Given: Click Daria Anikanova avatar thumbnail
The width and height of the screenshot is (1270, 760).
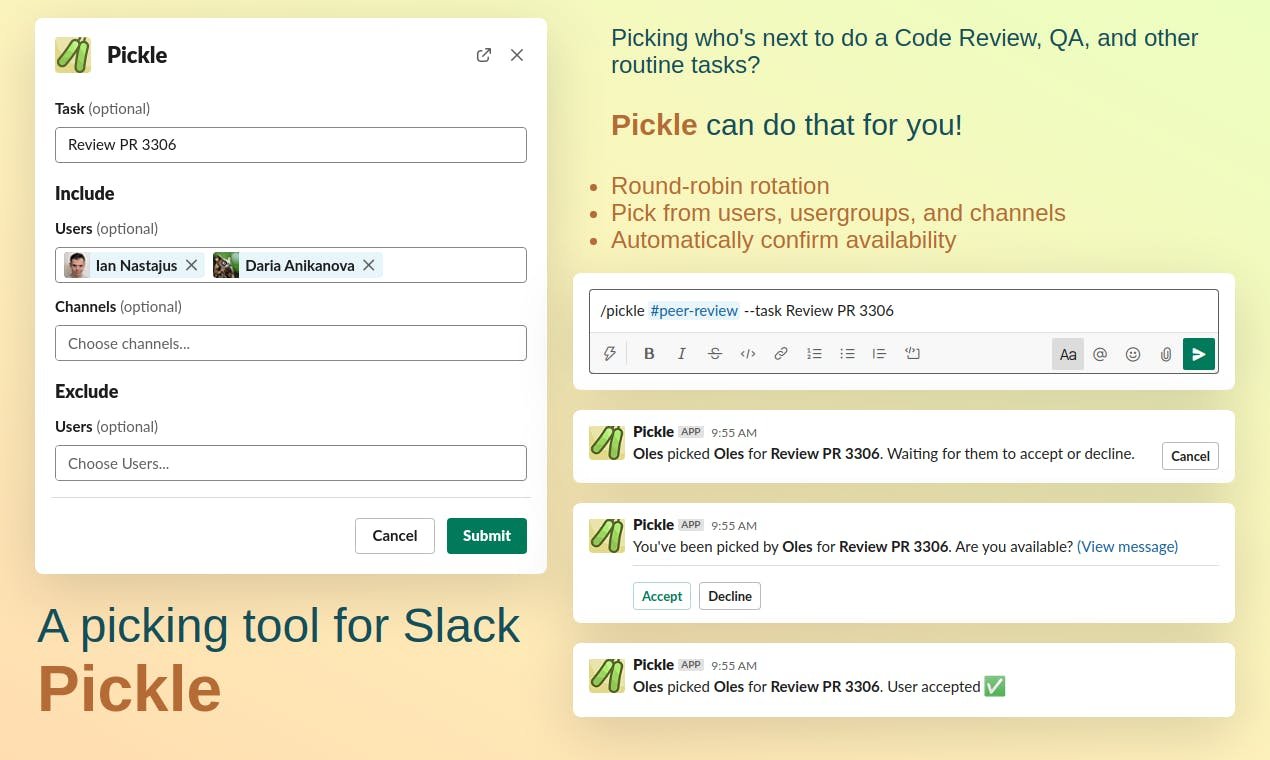Looking at the screenshot, I should click(226, 265).
